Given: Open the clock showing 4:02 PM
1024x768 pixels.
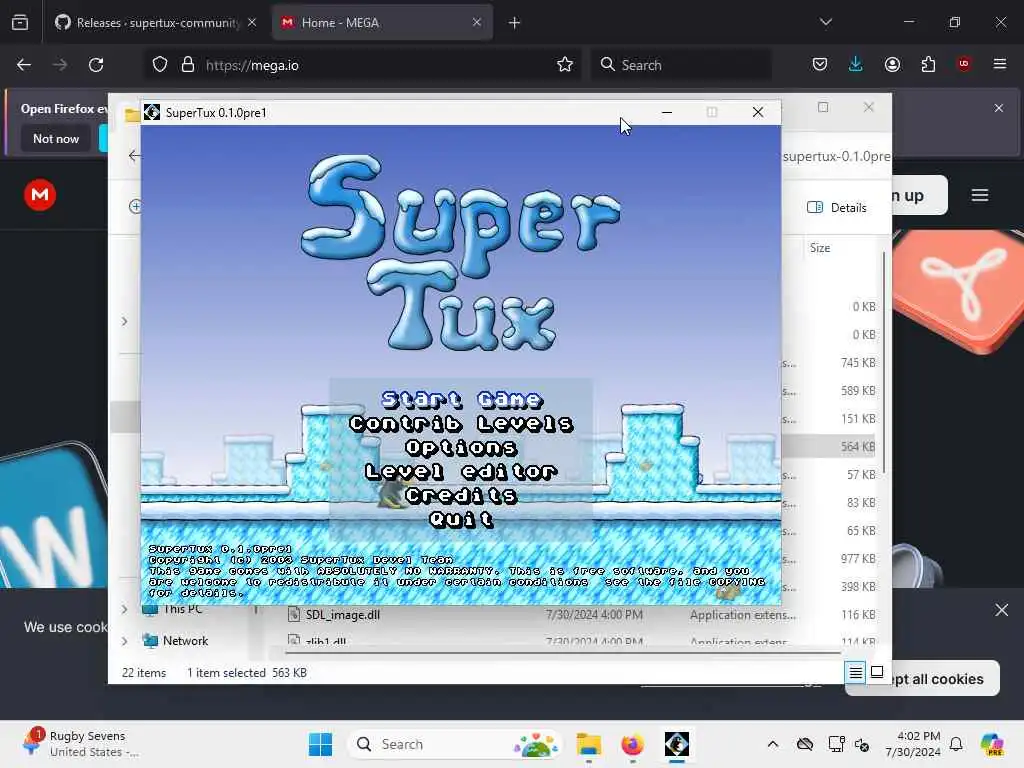Looking at the screenshot, I should (x=913, y=744).
